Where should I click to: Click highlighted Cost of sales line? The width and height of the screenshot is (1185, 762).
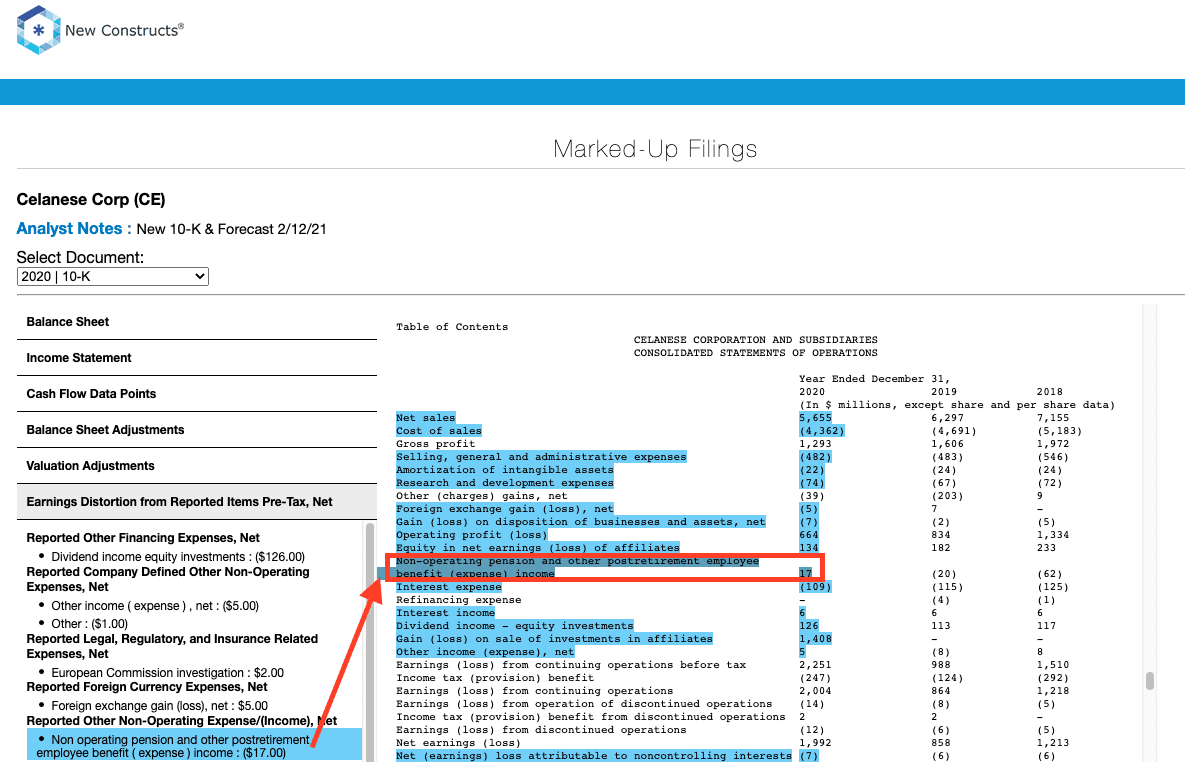438,431
